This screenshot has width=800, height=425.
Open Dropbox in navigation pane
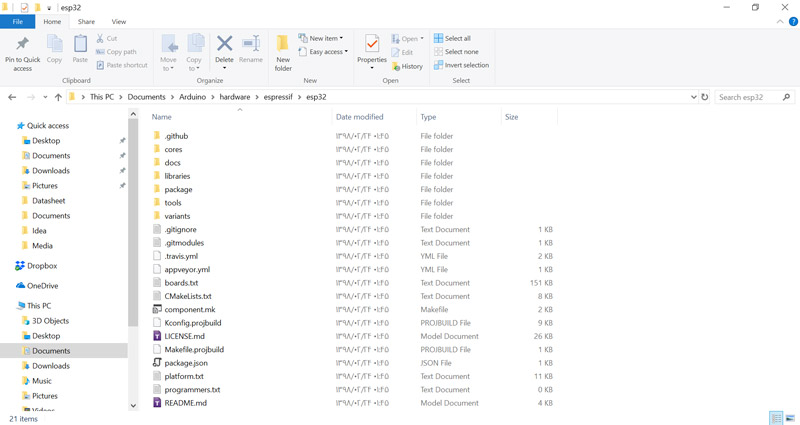tap(42, 266)
